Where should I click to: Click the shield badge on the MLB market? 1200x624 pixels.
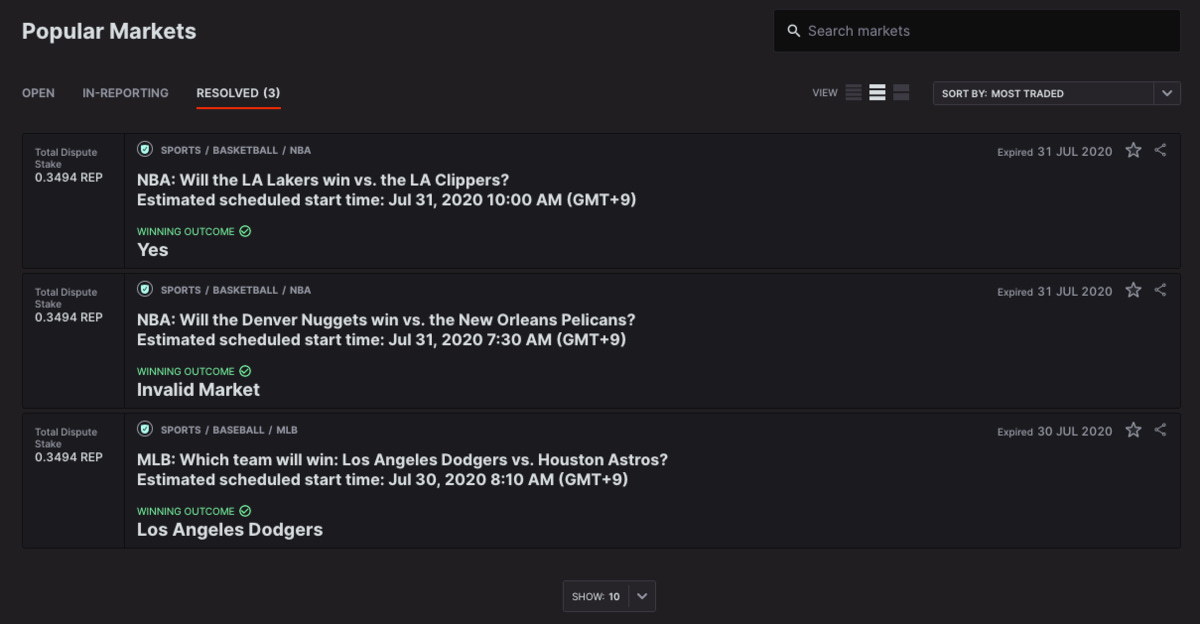pos(145,430)
